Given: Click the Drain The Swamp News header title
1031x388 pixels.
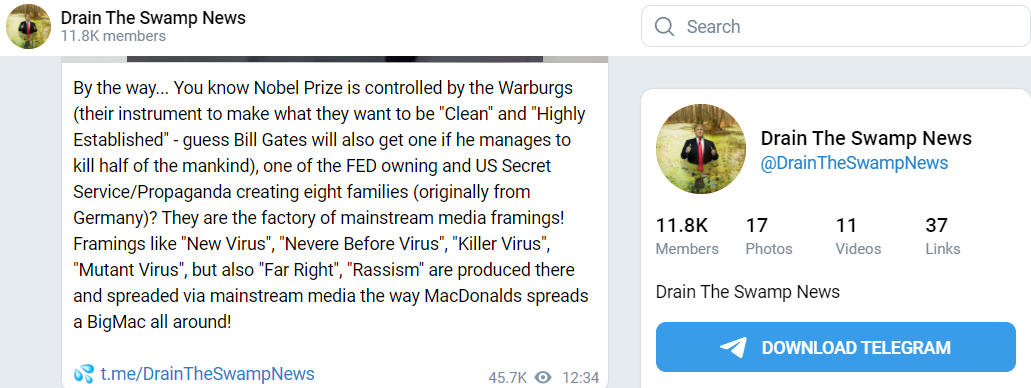Looking at the screenshot, I should (x=153, y=18).
